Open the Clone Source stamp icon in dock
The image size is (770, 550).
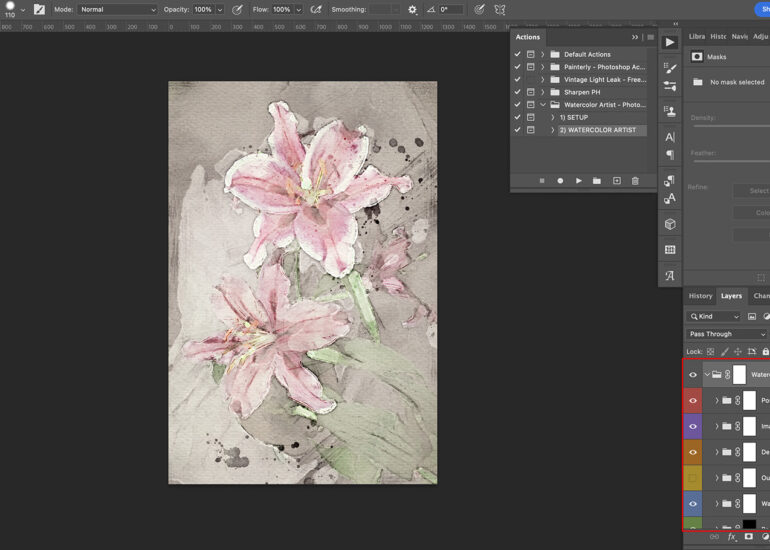(670, 111)
